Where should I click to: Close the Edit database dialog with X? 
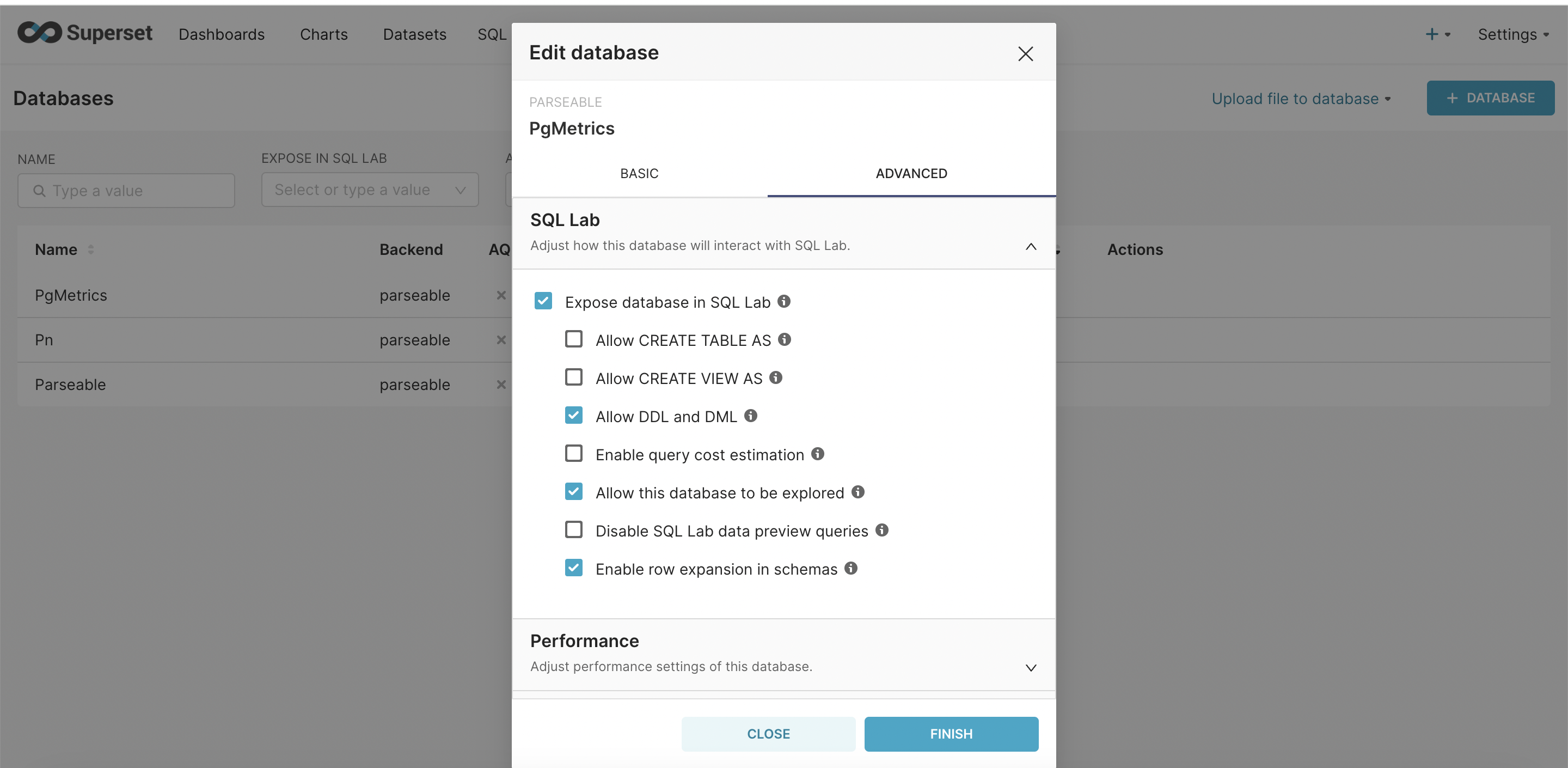click(1025, 53)
